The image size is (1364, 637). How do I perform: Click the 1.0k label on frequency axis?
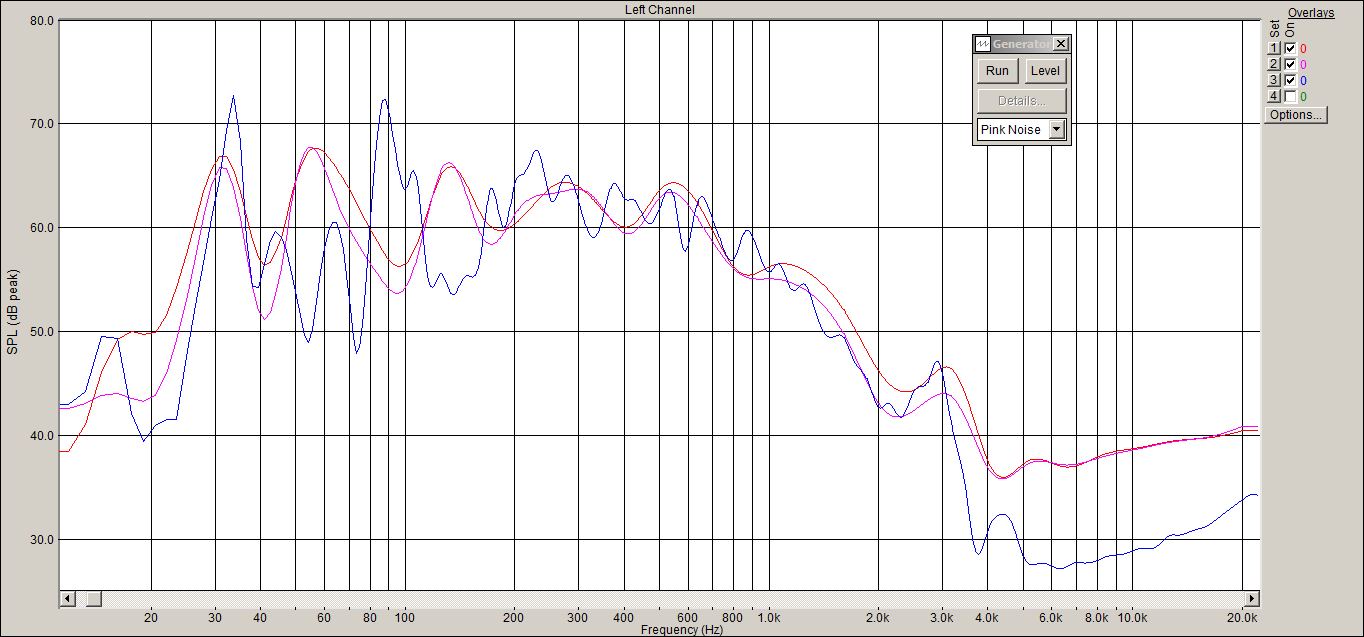(769, 618)
